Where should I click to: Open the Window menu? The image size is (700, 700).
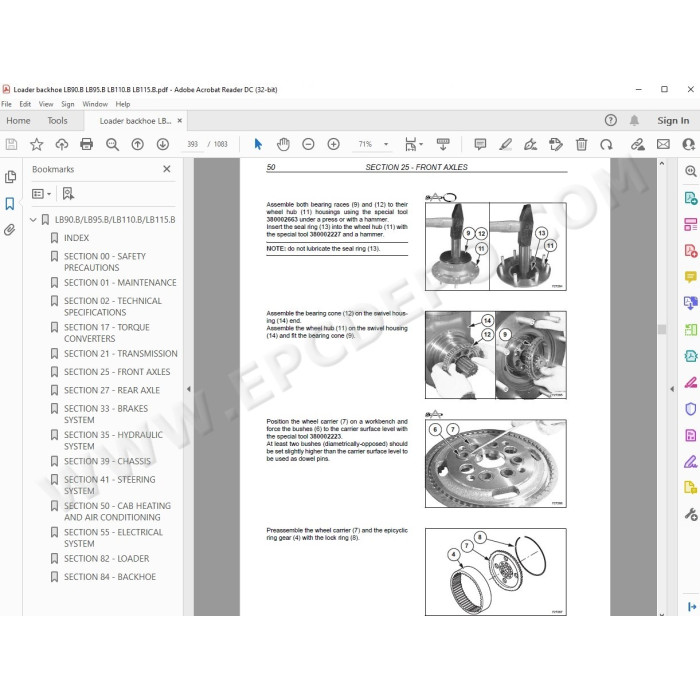95,104
